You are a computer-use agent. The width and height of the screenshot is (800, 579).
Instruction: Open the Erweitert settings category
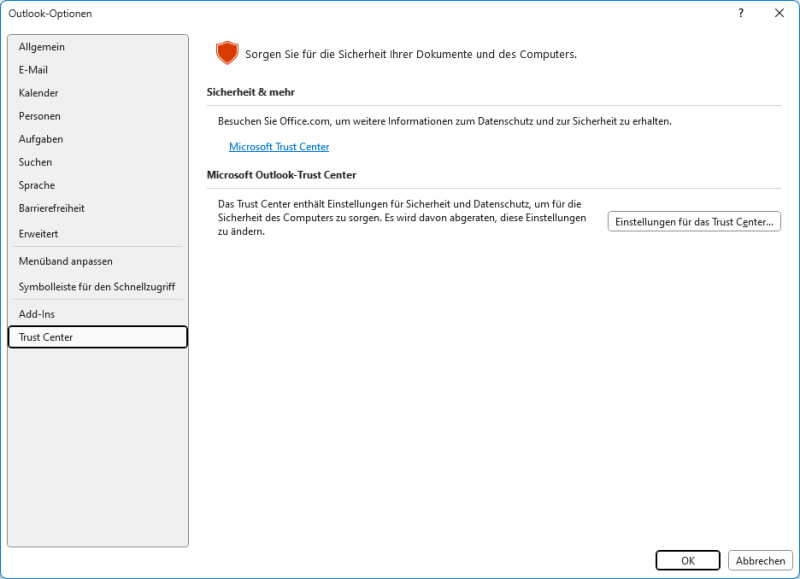tap(39, 233)
